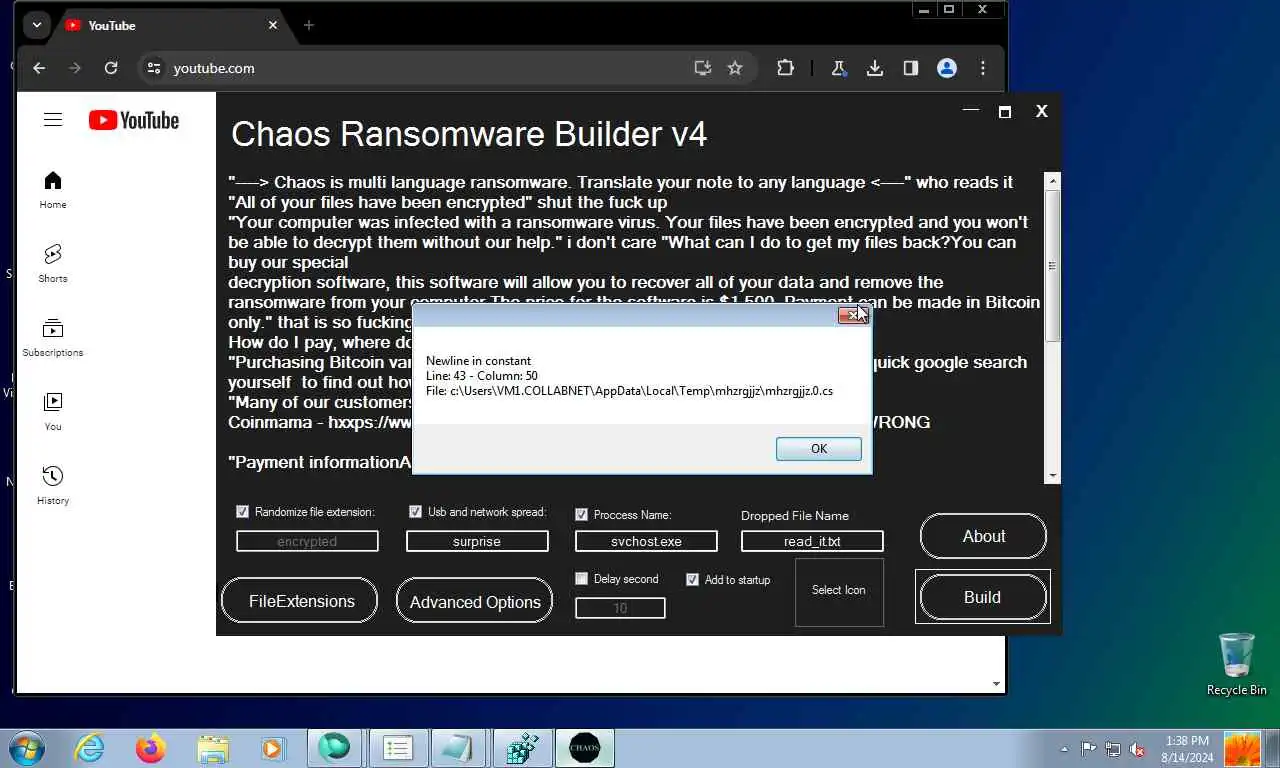Click the taskbar clock showing 1:38 PM
This screenshot has height=768, width=1280.
pyautogui.click(x=1187, y=749)
